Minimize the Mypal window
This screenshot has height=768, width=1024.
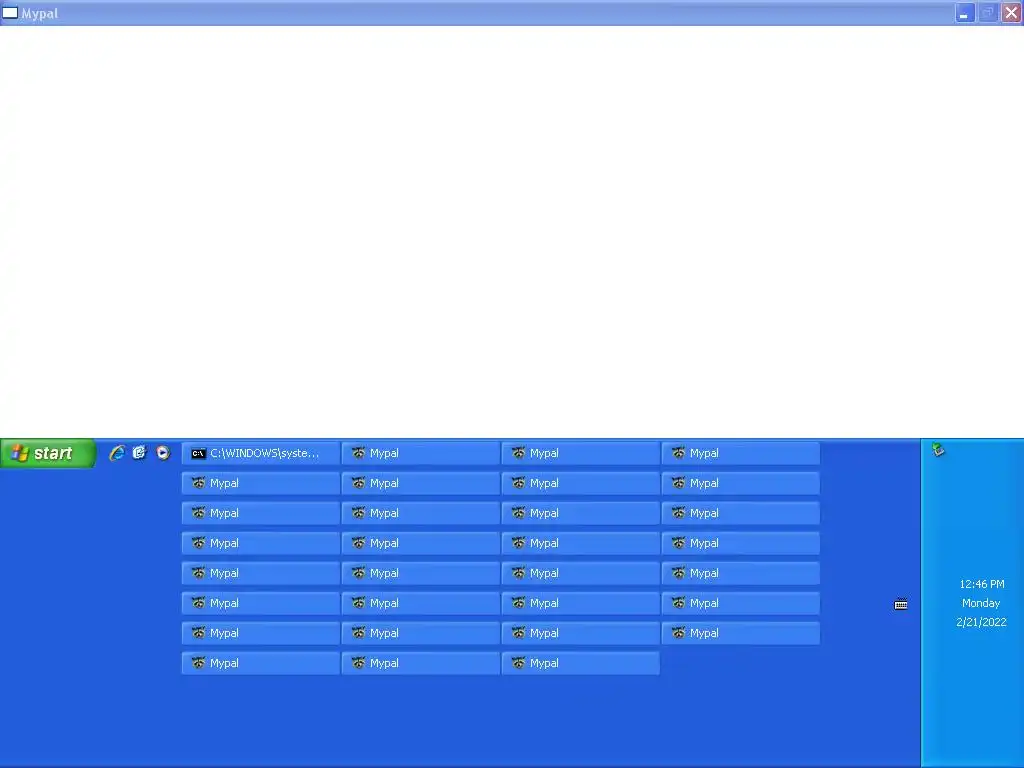point(965,12)
